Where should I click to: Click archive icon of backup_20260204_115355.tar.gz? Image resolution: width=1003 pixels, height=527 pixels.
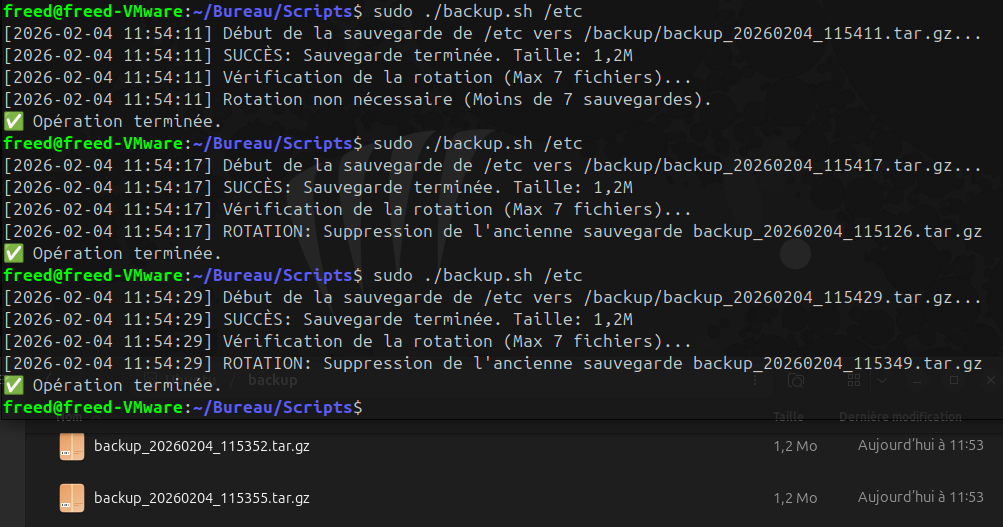[x=72, y=497]
